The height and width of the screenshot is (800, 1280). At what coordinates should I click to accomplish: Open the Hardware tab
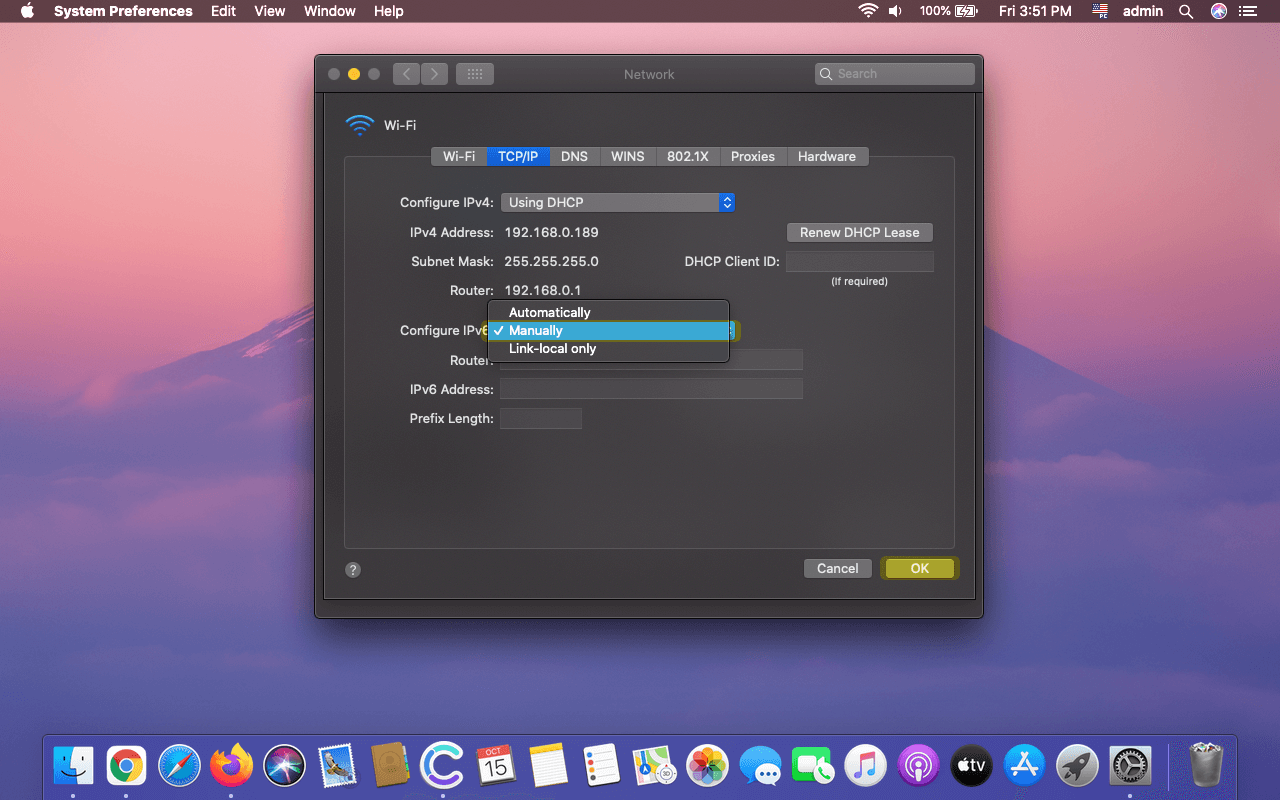(826, 156)
